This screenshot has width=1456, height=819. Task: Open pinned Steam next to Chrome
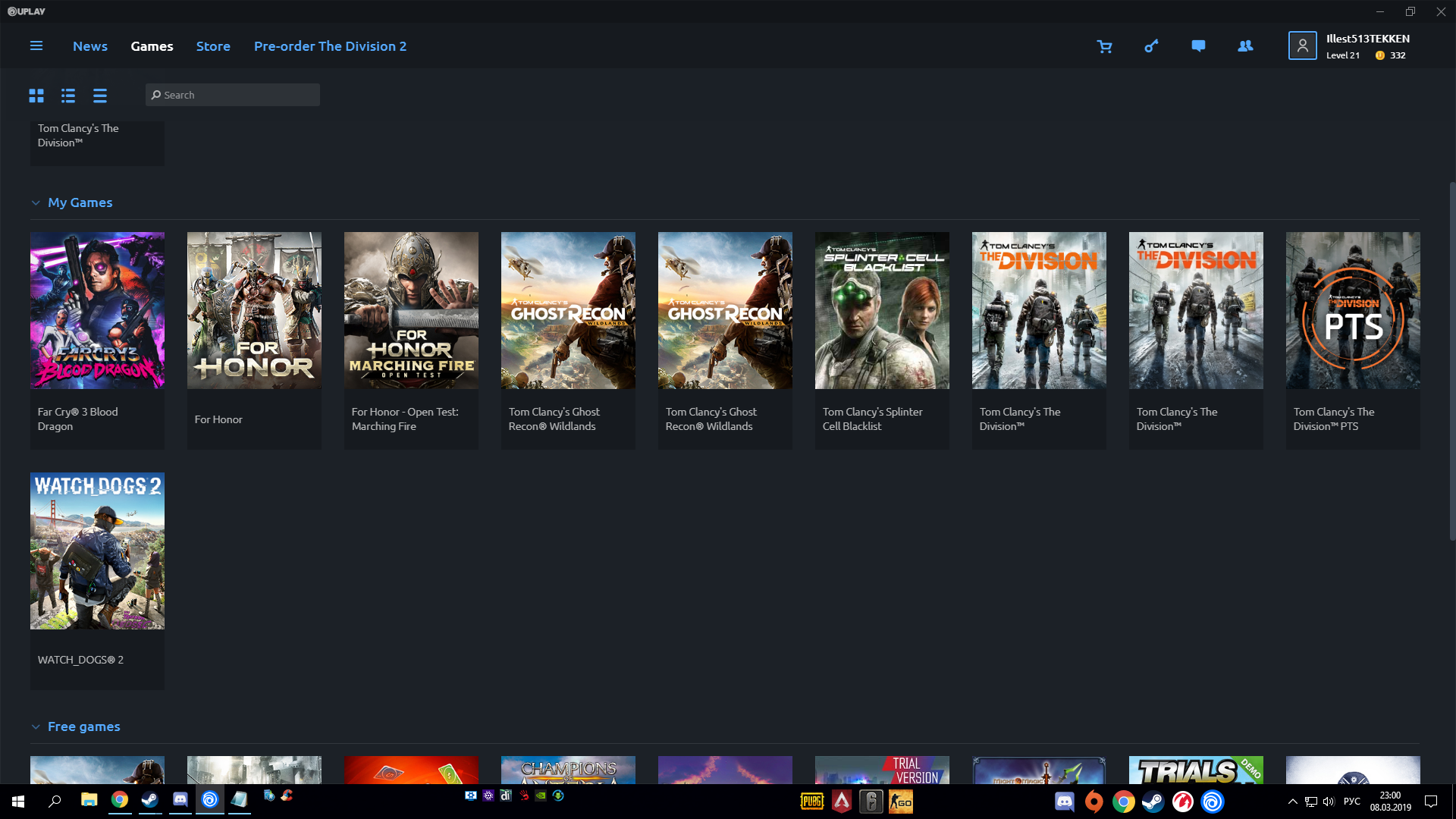(149, 800)
